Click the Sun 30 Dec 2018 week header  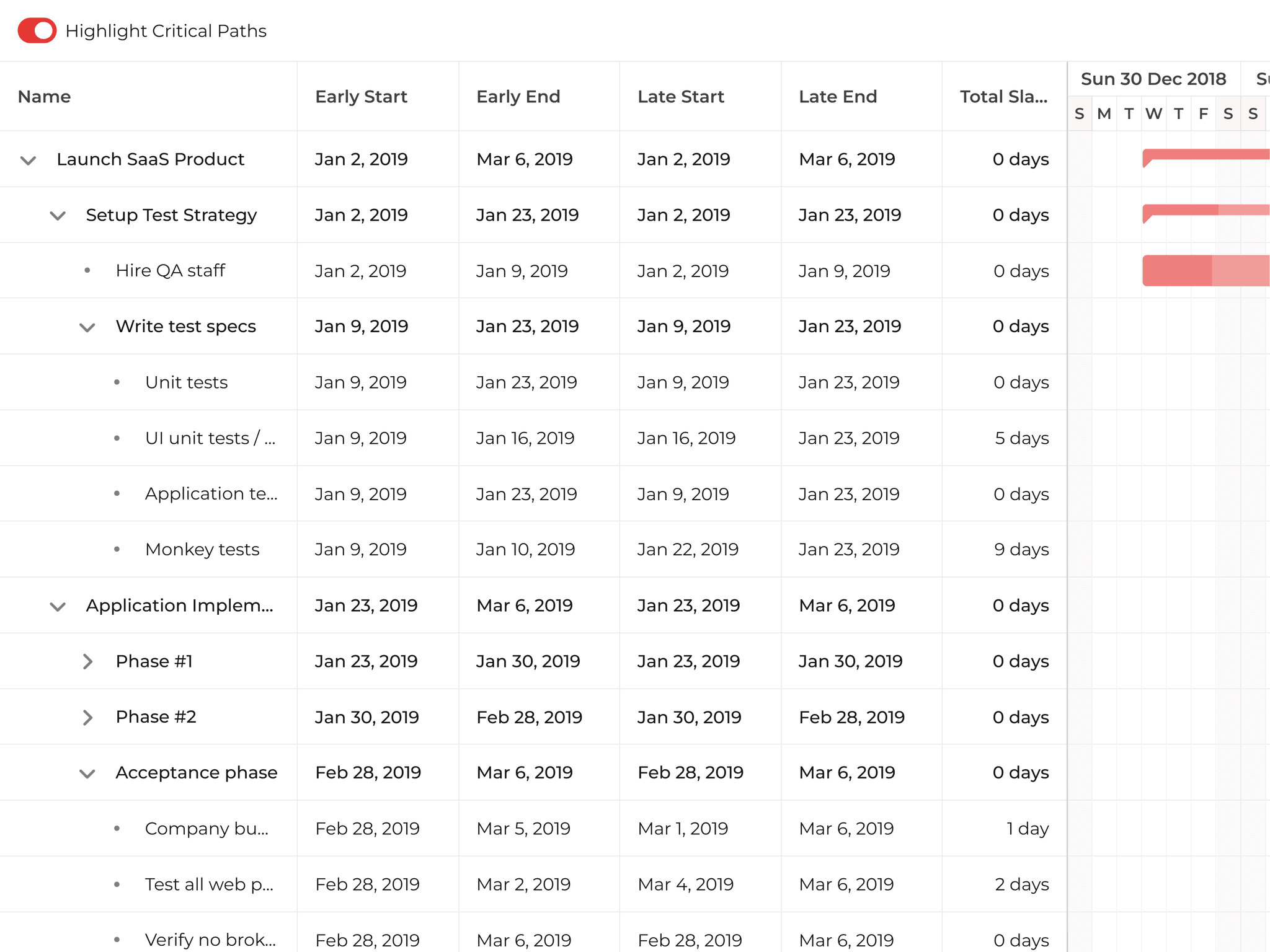point(1153,79)
